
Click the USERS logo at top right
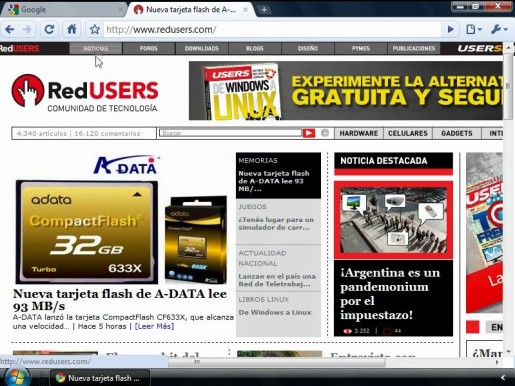click(x=480, y=48)
